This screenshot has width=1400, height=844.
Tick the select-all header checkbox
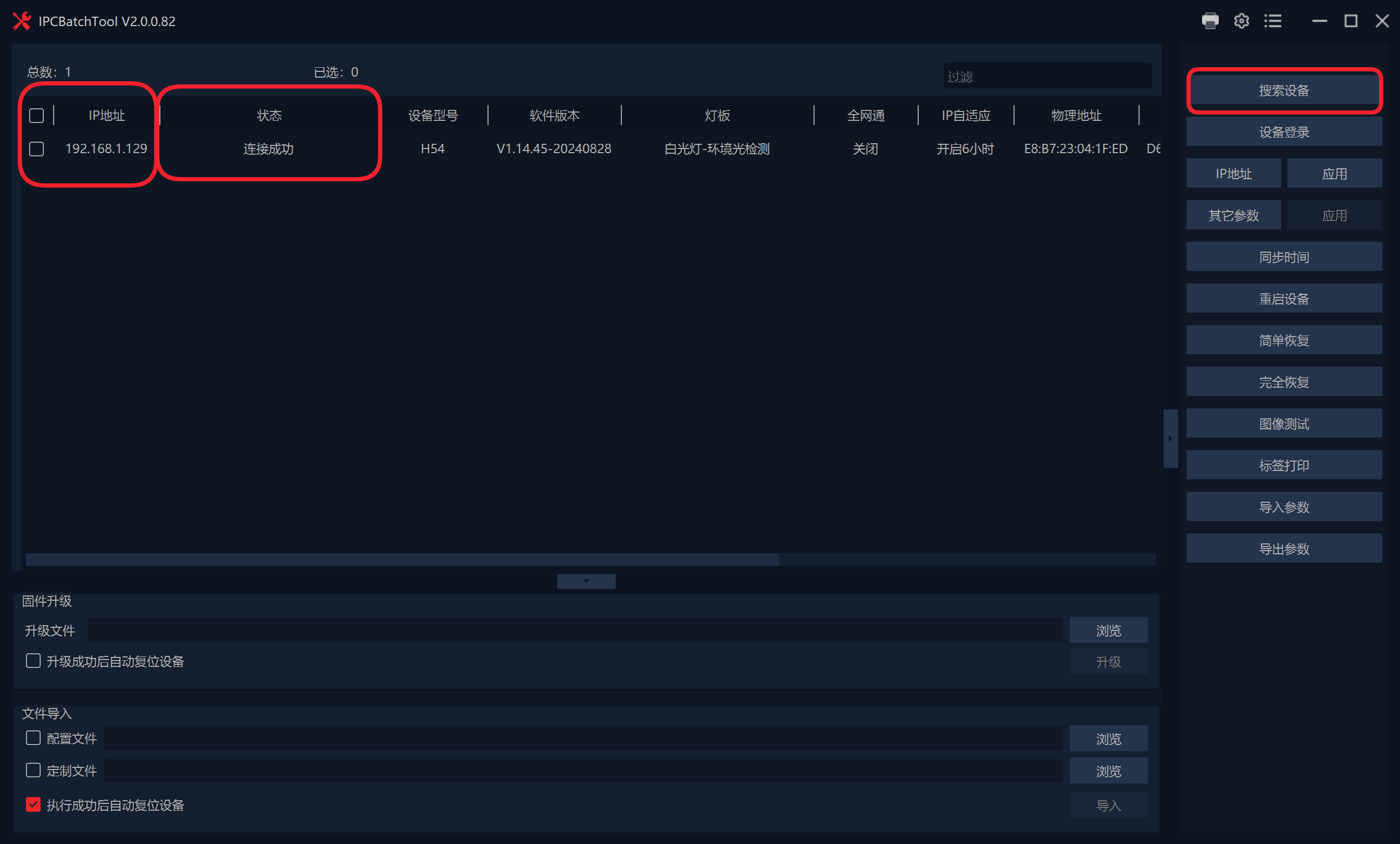[36, 116]
